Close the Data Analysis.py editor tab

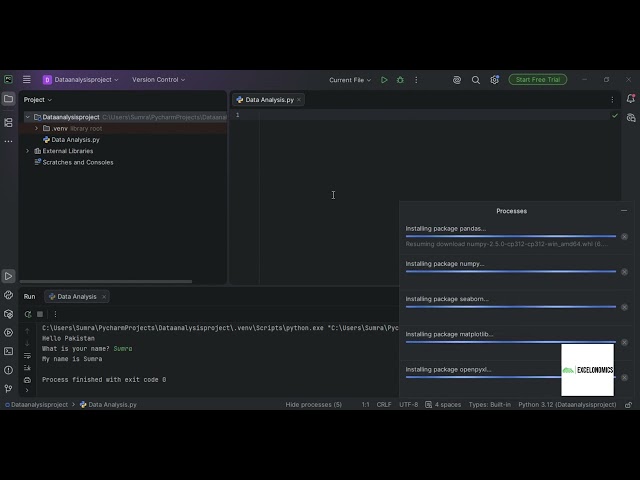(299, 100)
